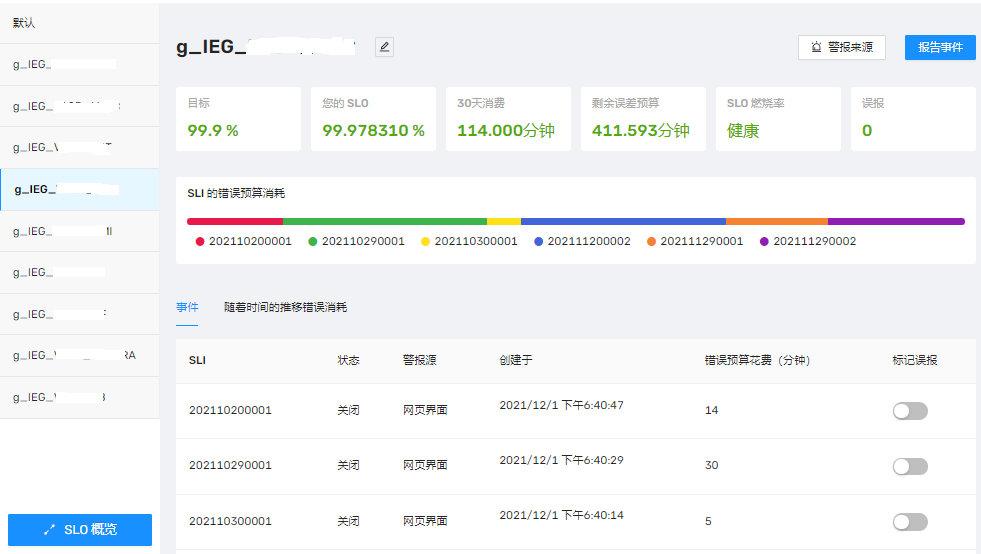Click the timestamp 2021/12/1 下午6:40:47
Screen dimensions: 981x554
561,406
